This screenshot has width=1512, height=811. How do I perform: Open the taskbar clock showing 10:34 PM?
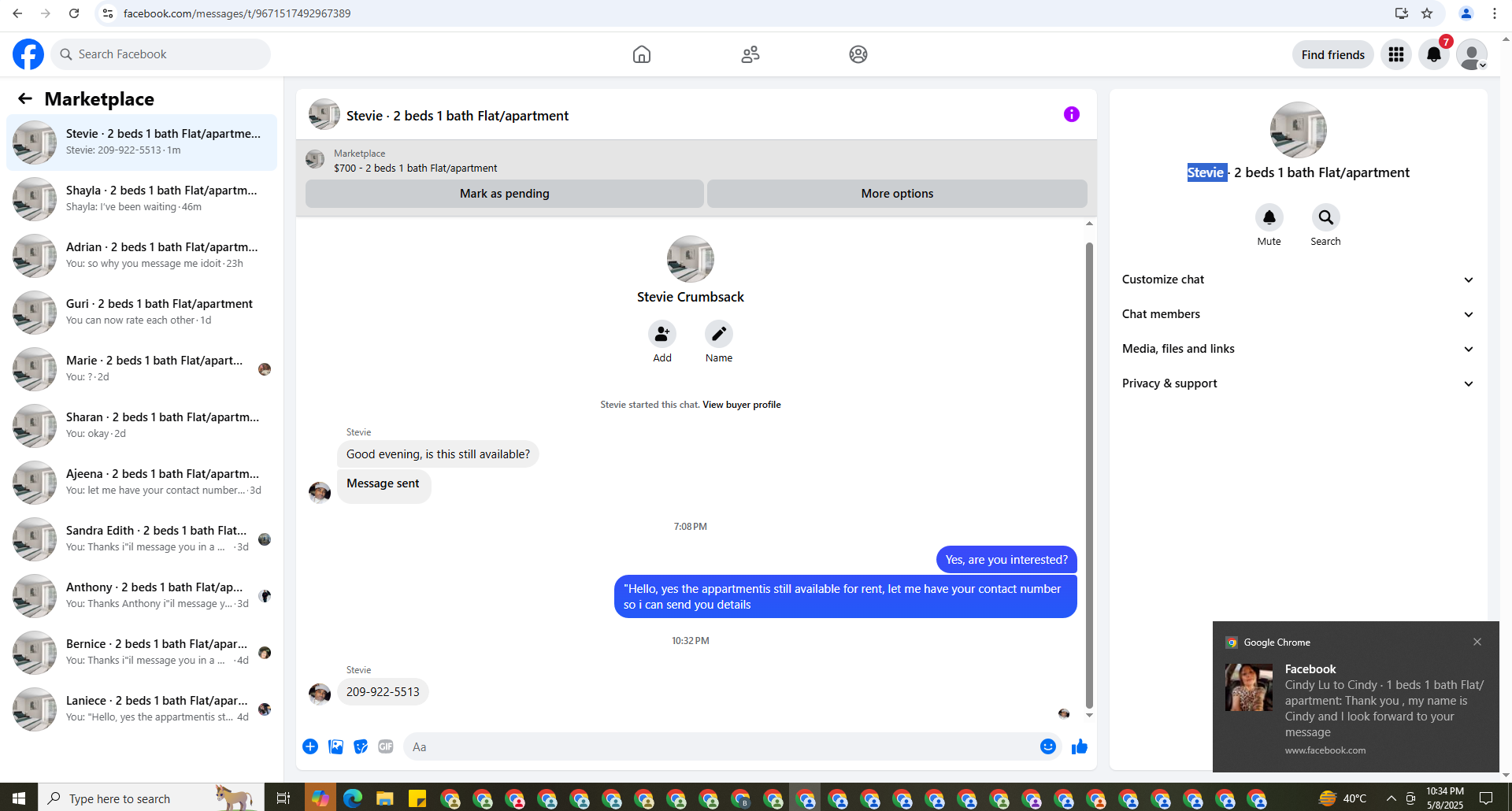(1444, 798)
